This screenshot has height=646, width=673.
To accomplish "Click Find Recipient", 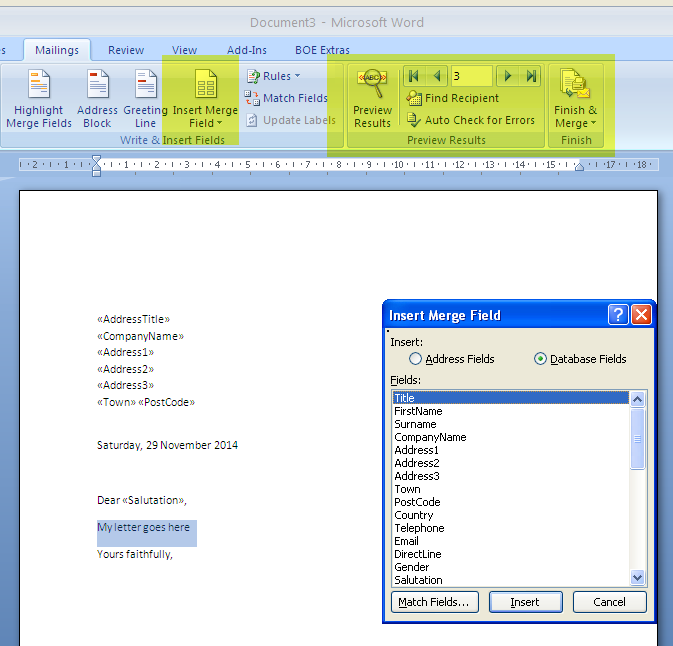I will [453, 98].
